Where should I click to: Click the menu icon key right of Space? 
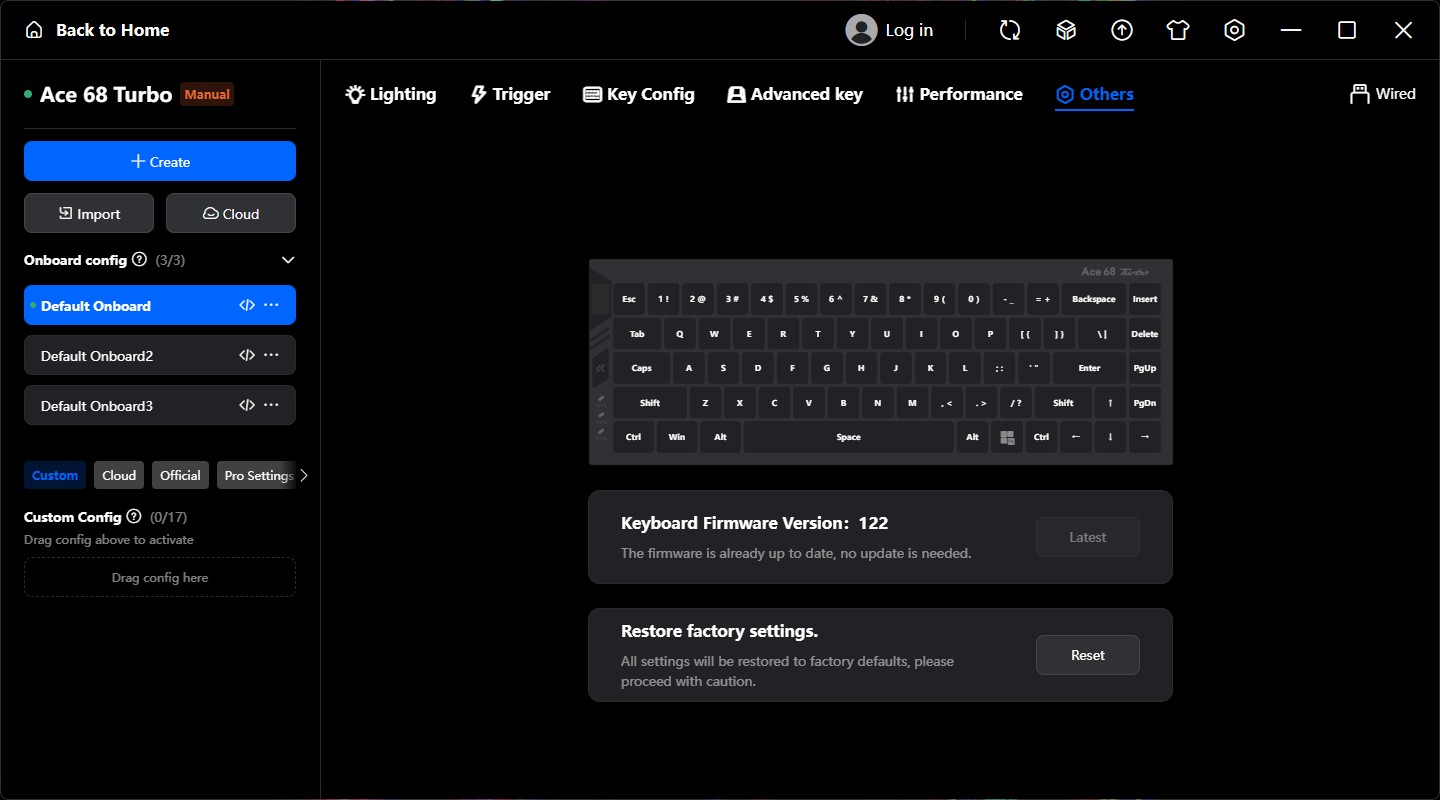(1007, 437)
